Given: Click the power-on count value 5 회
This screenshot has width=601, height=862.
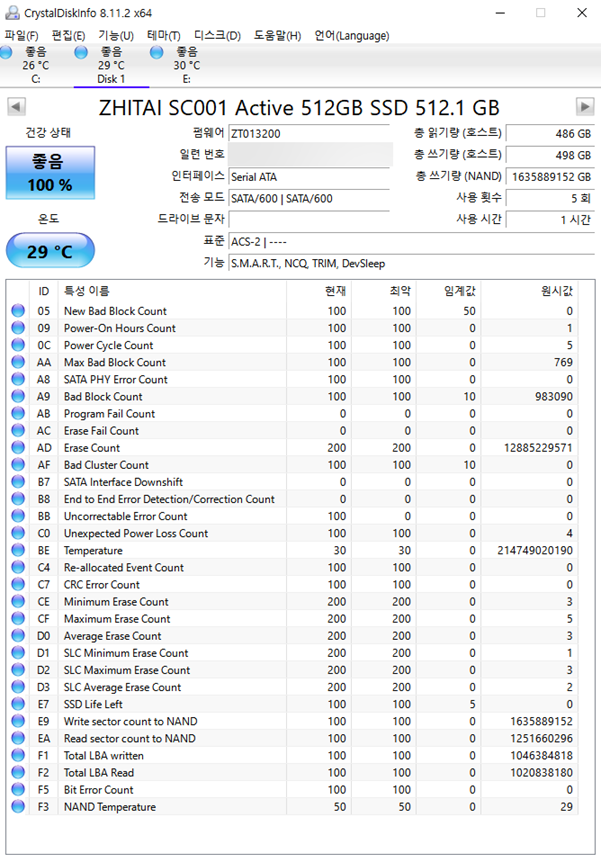Looking at the screenshot, I should point(550,198).
